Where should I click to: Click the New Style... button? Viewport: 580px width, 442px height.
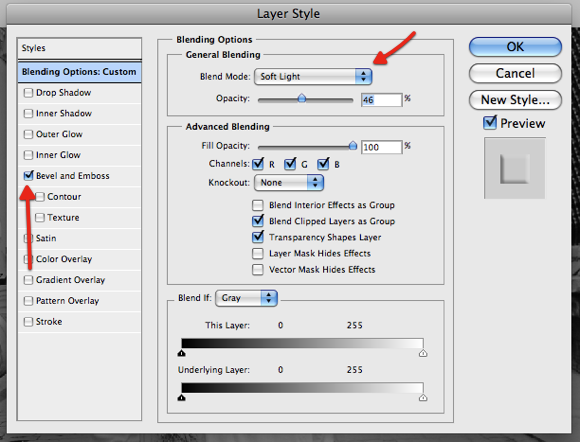(515, 100)
